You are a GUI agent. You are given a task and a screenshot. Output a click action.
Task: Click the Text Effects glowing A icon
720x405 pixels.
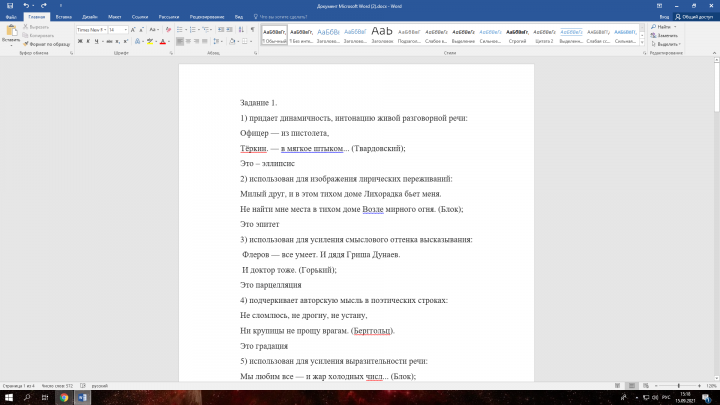(x=137, y=41)
